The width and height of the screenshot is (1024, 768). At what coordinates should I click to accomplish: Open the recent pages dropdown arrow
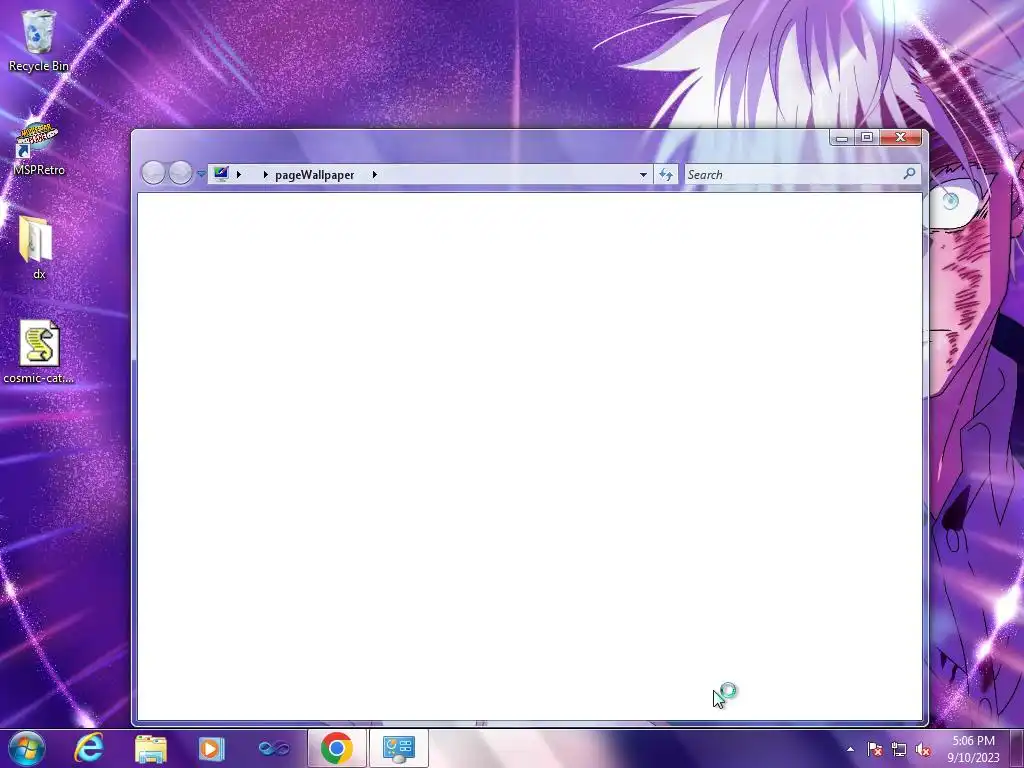click(201, 174)
